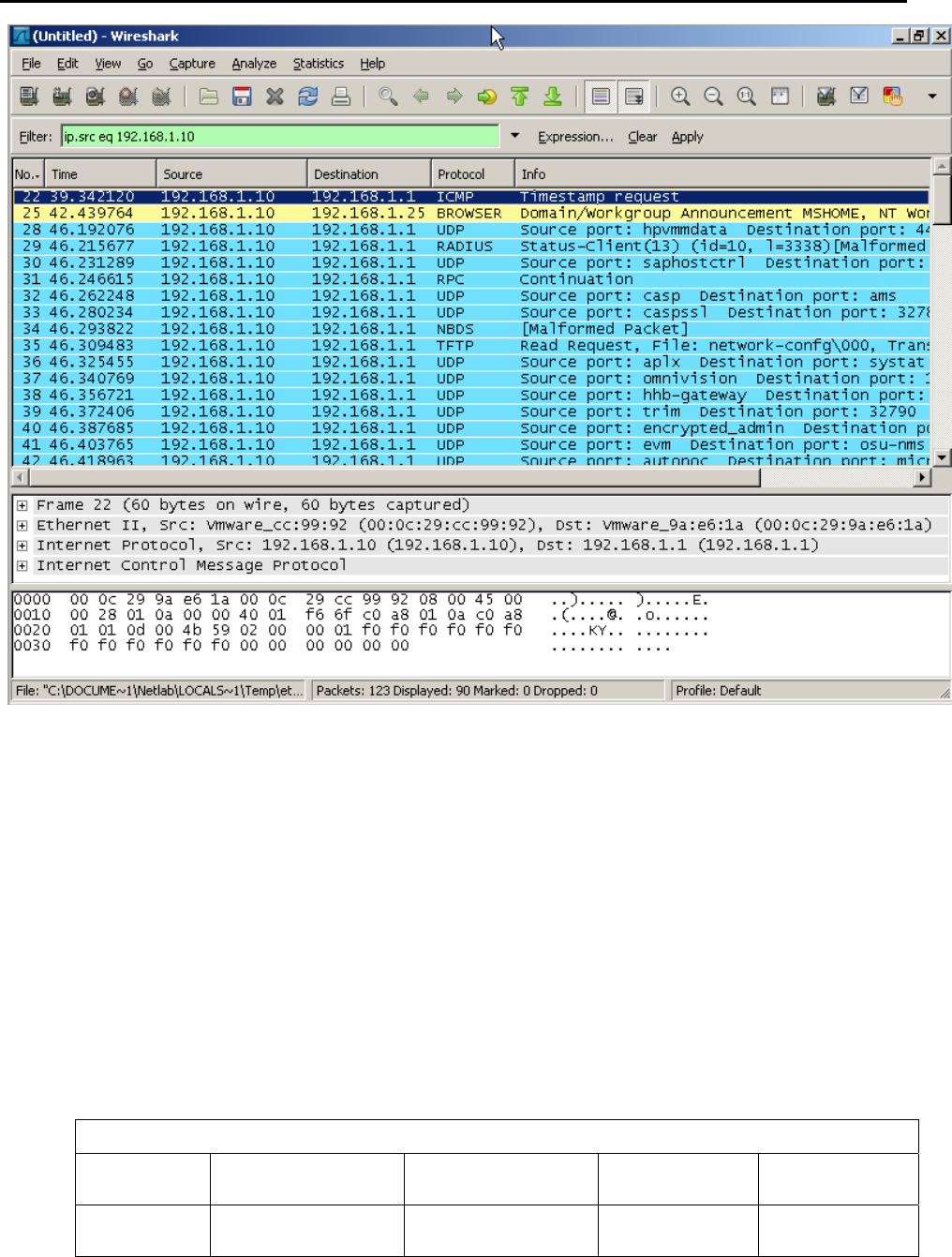Edit capture filters toolbar icon

[826, 96]
